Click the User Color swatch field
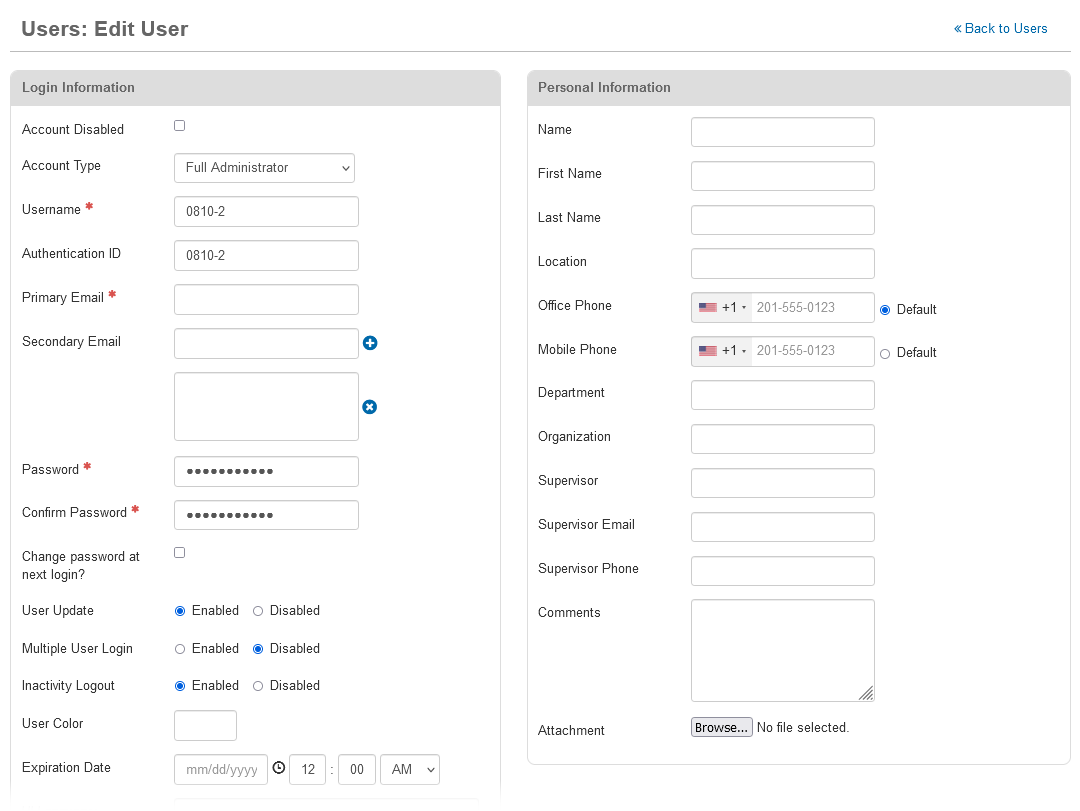The height and width of the screenshot is (811, 1080). tap(205, 725)
